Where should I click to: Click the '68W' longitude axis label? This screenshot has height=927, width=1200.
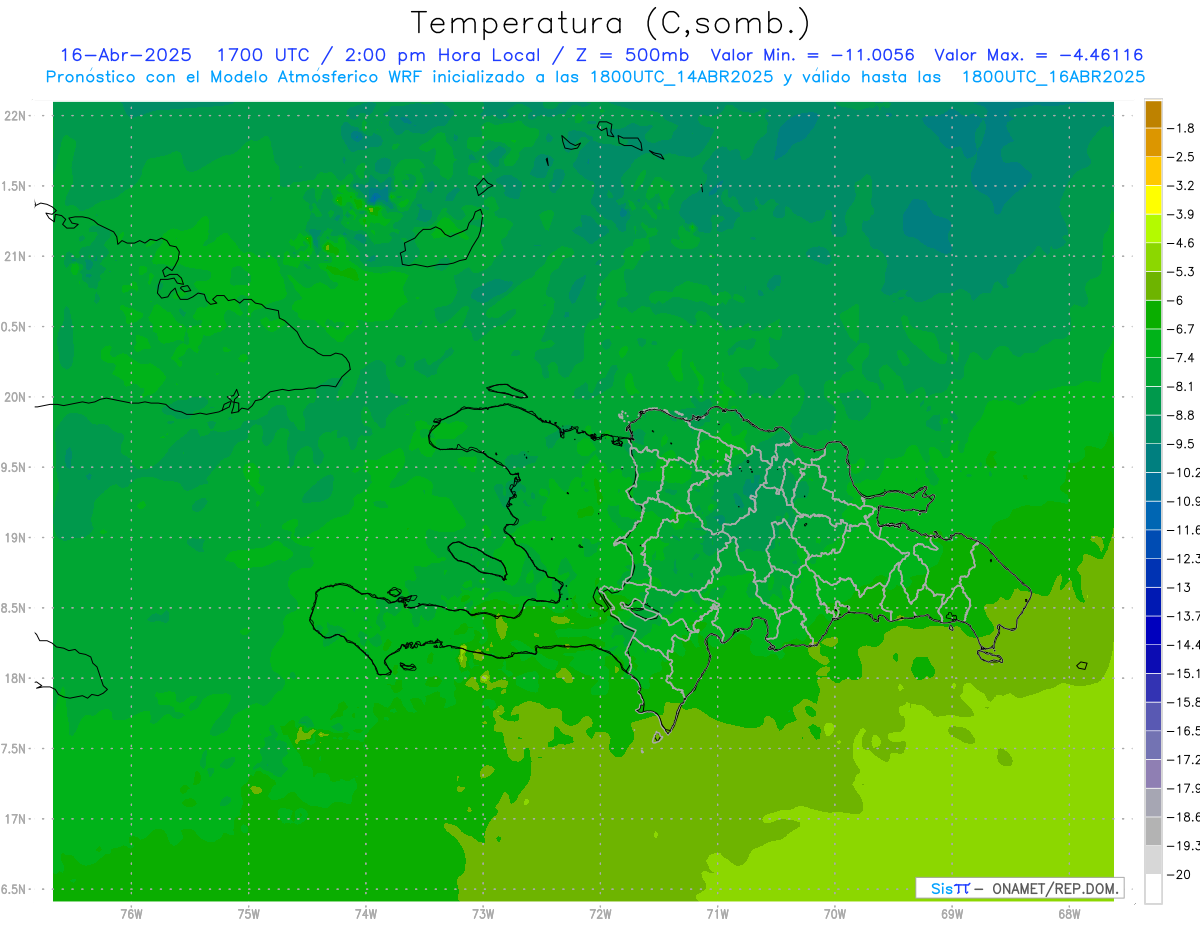[x=1069, y=914]
